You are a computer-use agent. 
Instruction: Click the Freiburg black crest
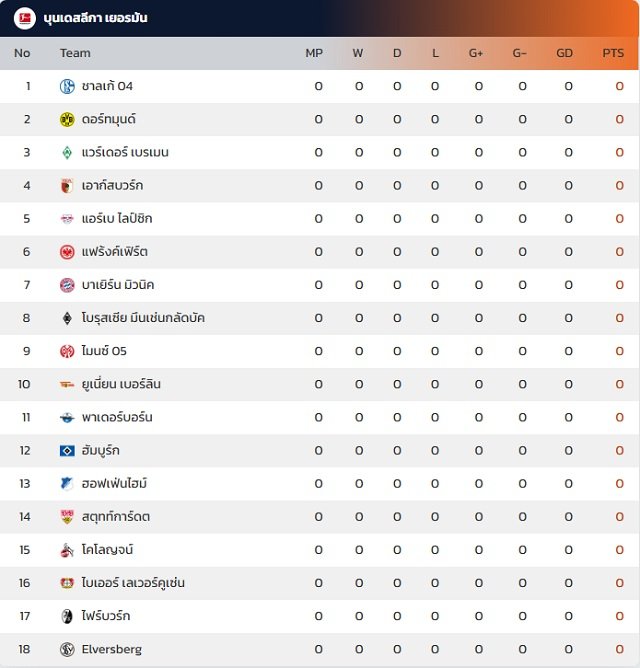point(67,616)
